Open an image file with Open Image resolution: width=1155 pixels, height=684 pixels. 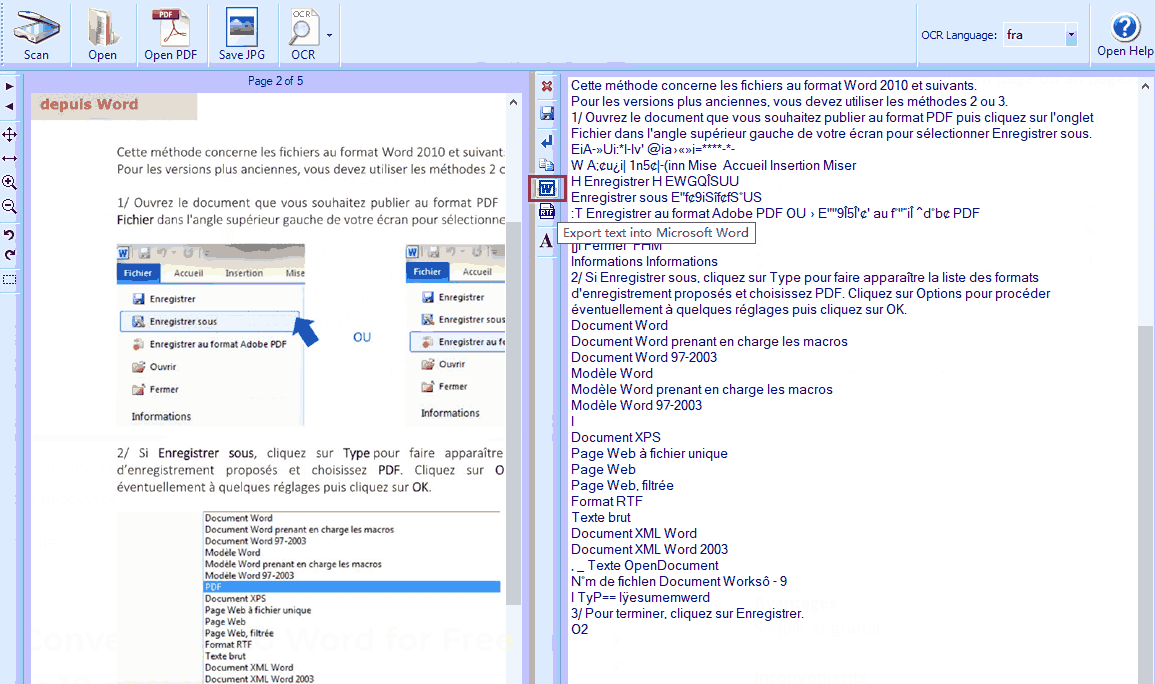[x=102, y=34]
